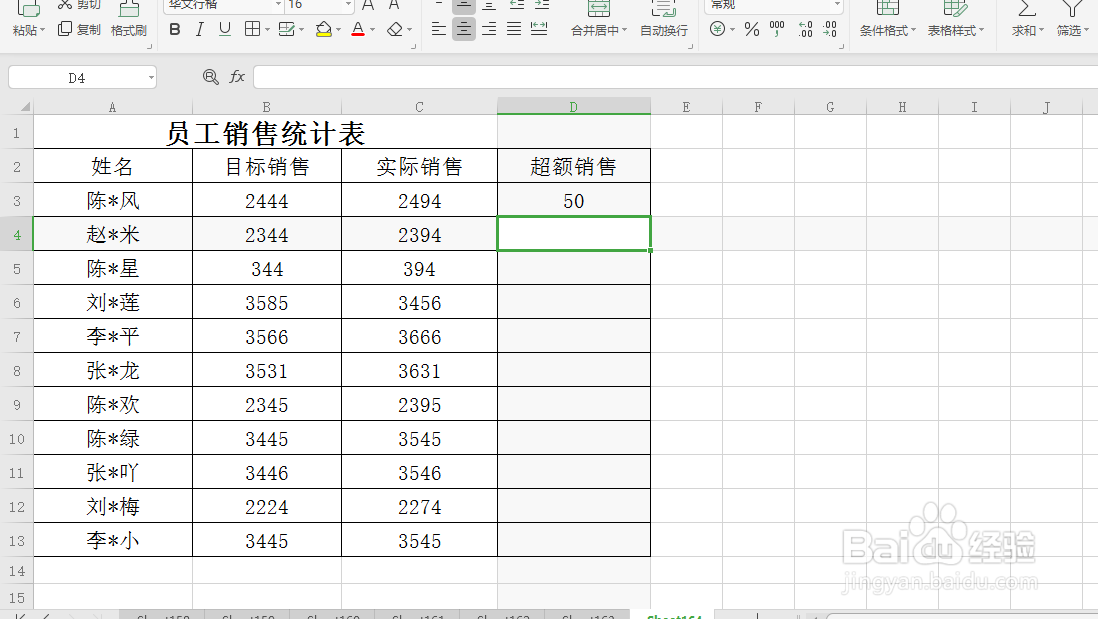
Task: Select cell with value 3666
Action: tap(419, 337)
